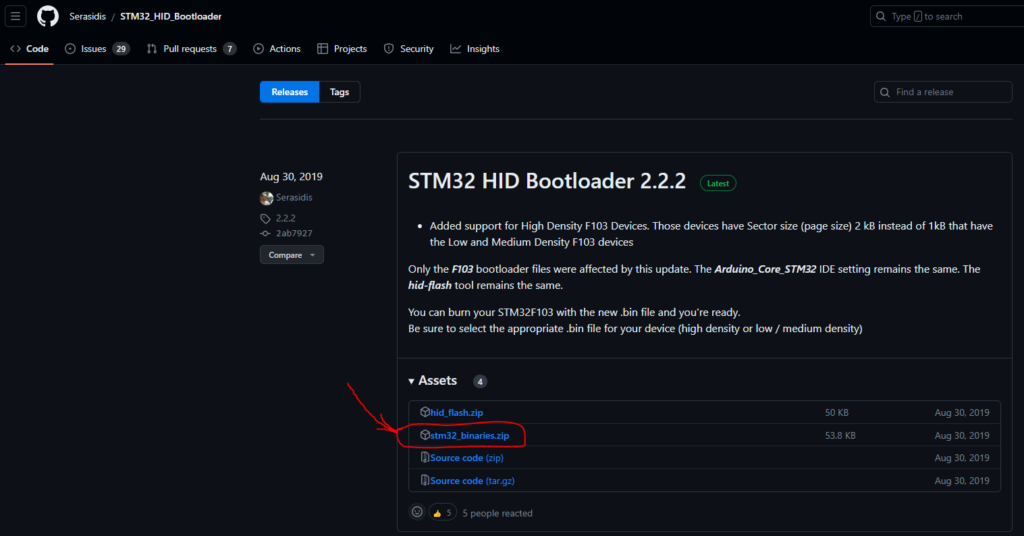Open the hamburger navigation menu

tap(15, 16)
